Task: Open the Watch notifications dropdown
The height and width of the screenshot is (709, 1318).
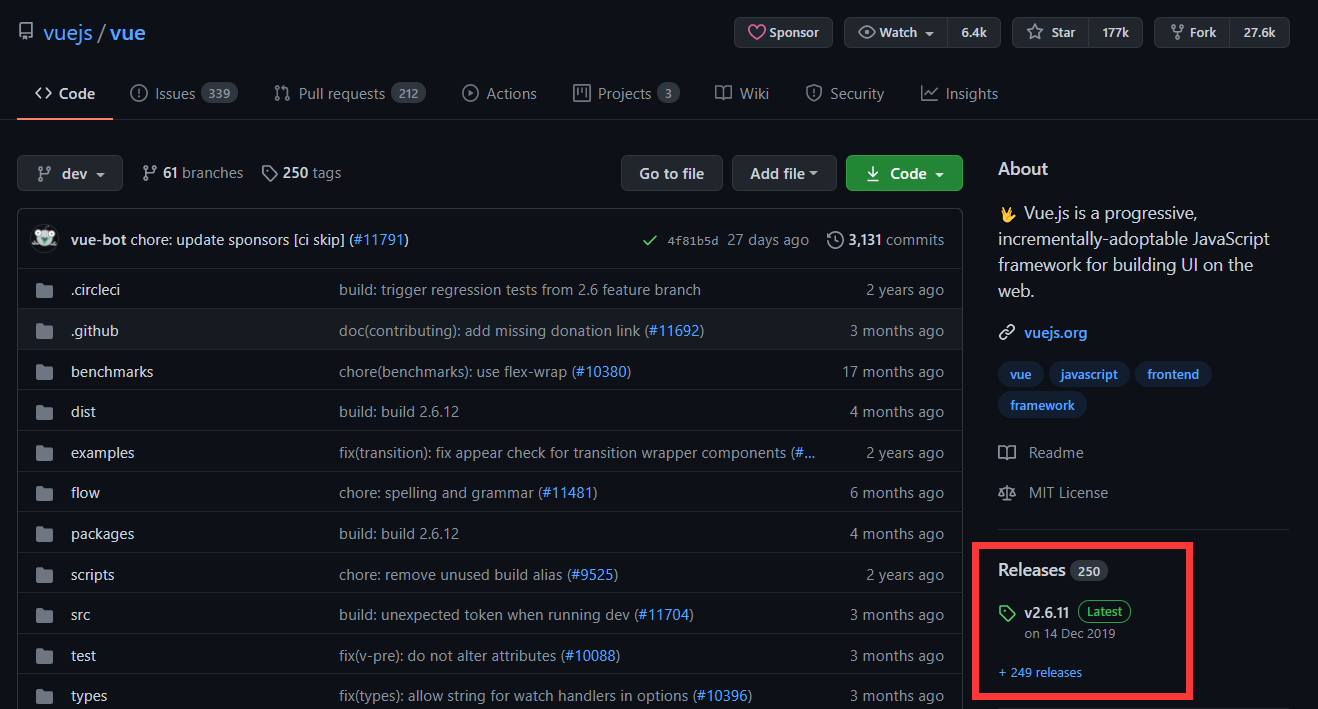Action: (896, 32)
